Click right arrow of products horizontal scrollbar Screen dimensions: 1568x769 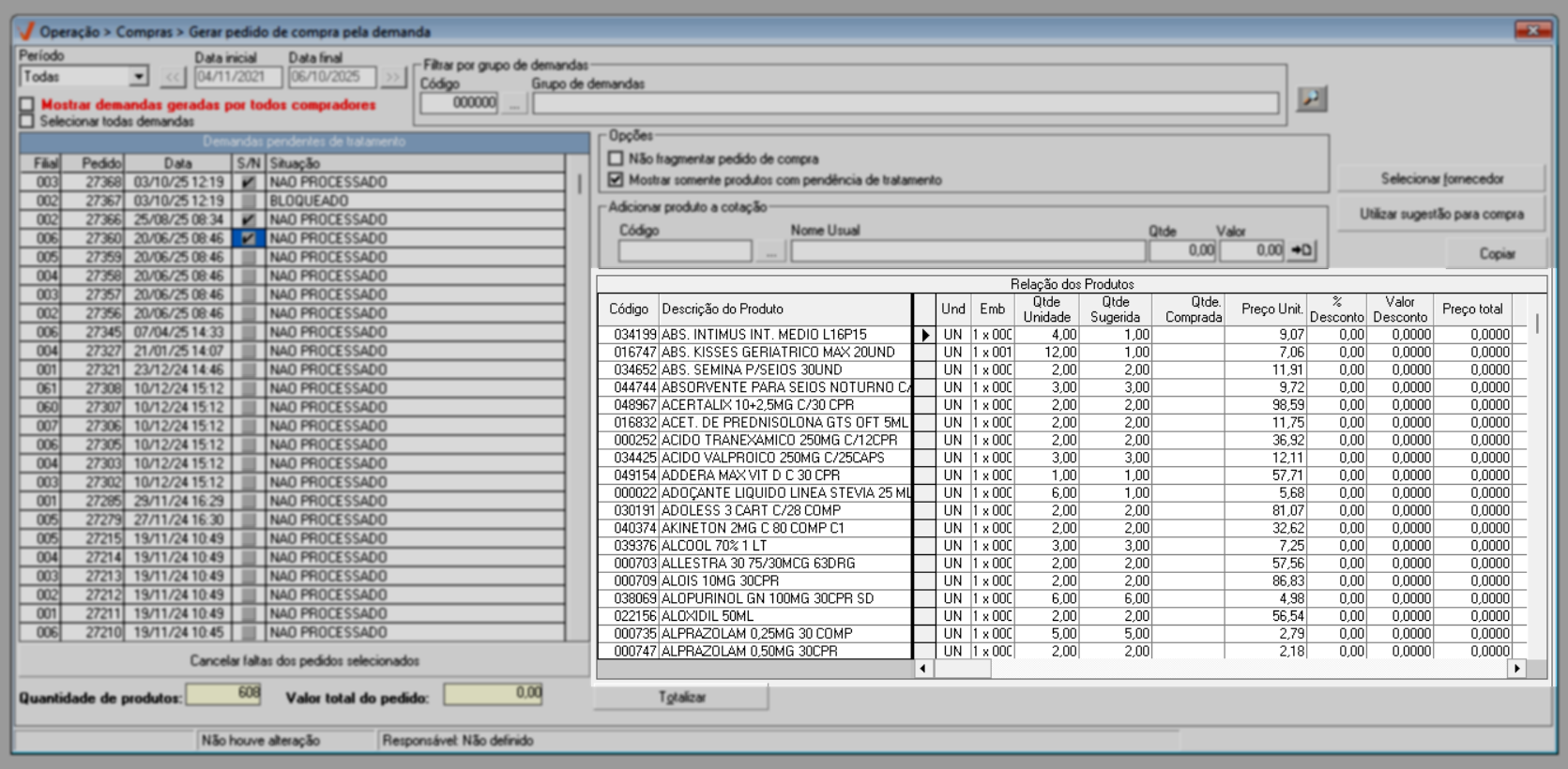[x=1516, y=669]
